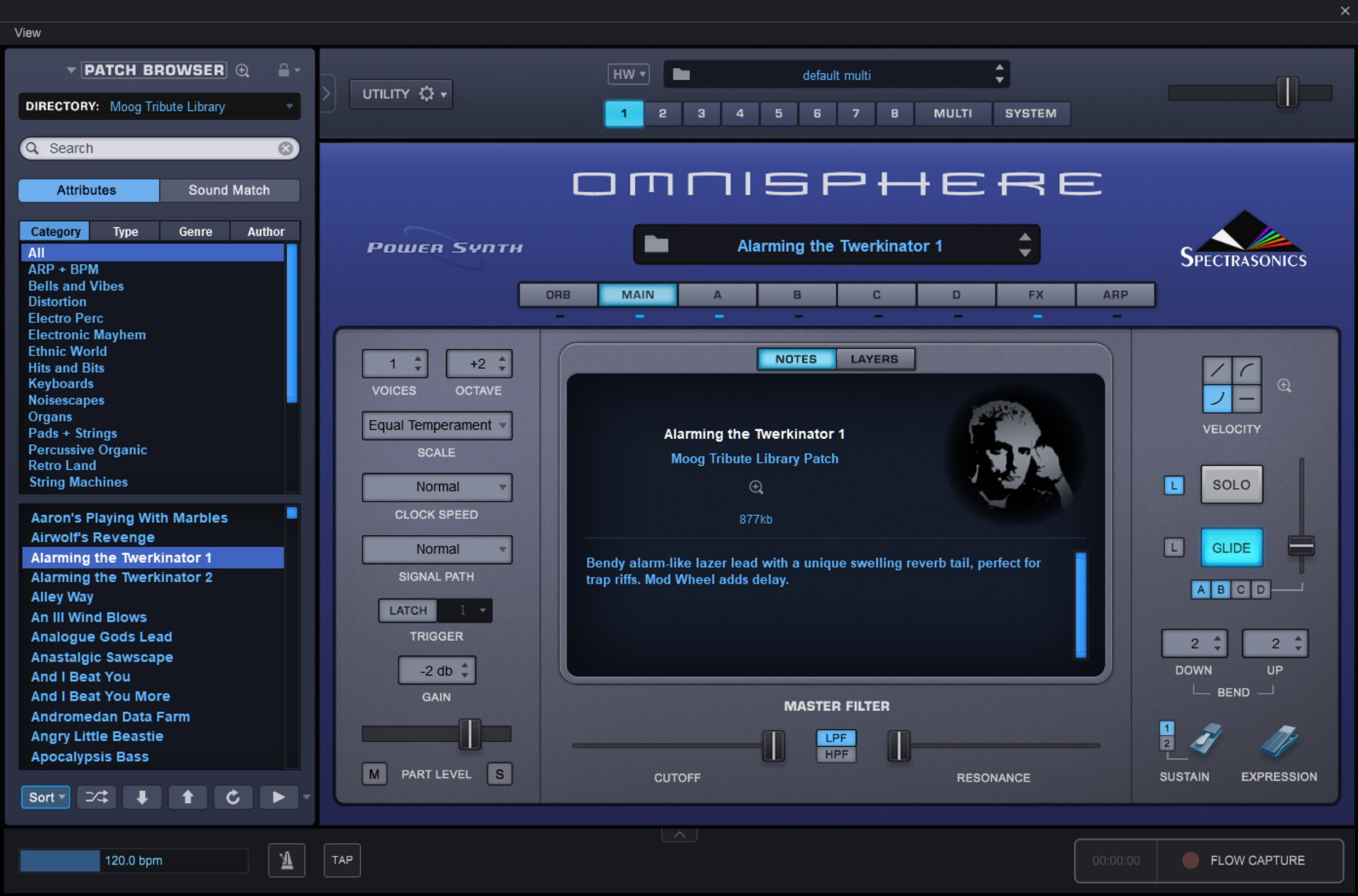1358x896 pixels.
Task: Zoom the patch browser with magnifier icon
Action: coord(243,70)
